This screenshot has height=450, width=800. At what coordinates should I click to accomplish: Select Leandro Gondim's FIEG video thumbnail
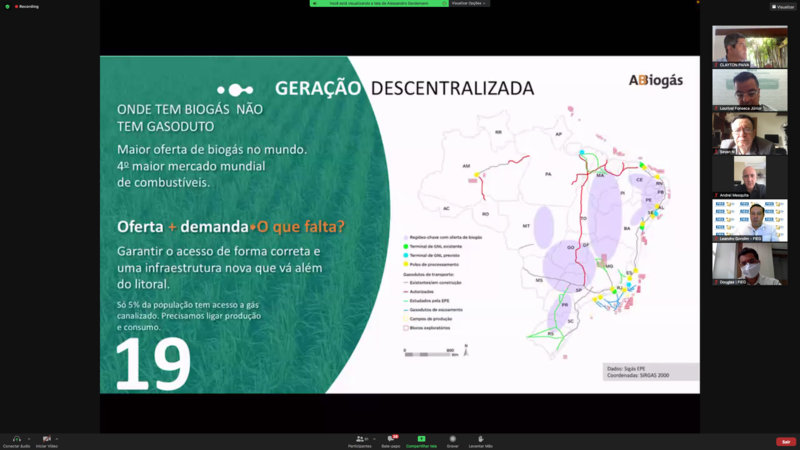[749, 220]
